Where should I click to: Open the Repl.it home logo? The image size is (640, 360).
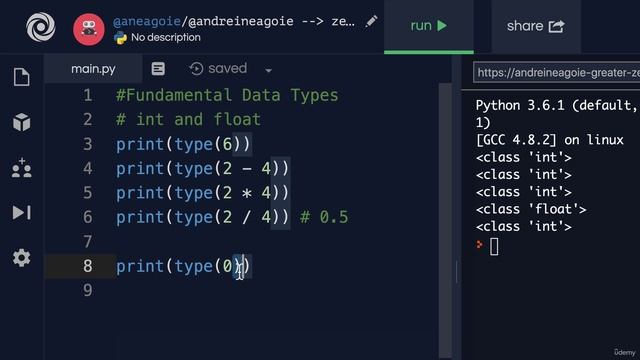pyautogui.click(x=41, y=27)
